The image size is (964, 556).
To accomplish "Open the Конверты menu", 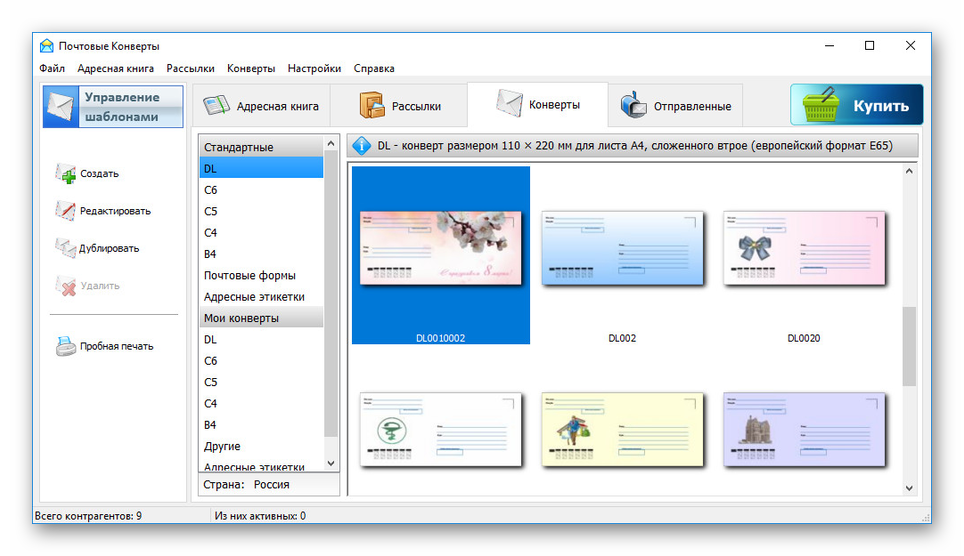I will (251, 68).
